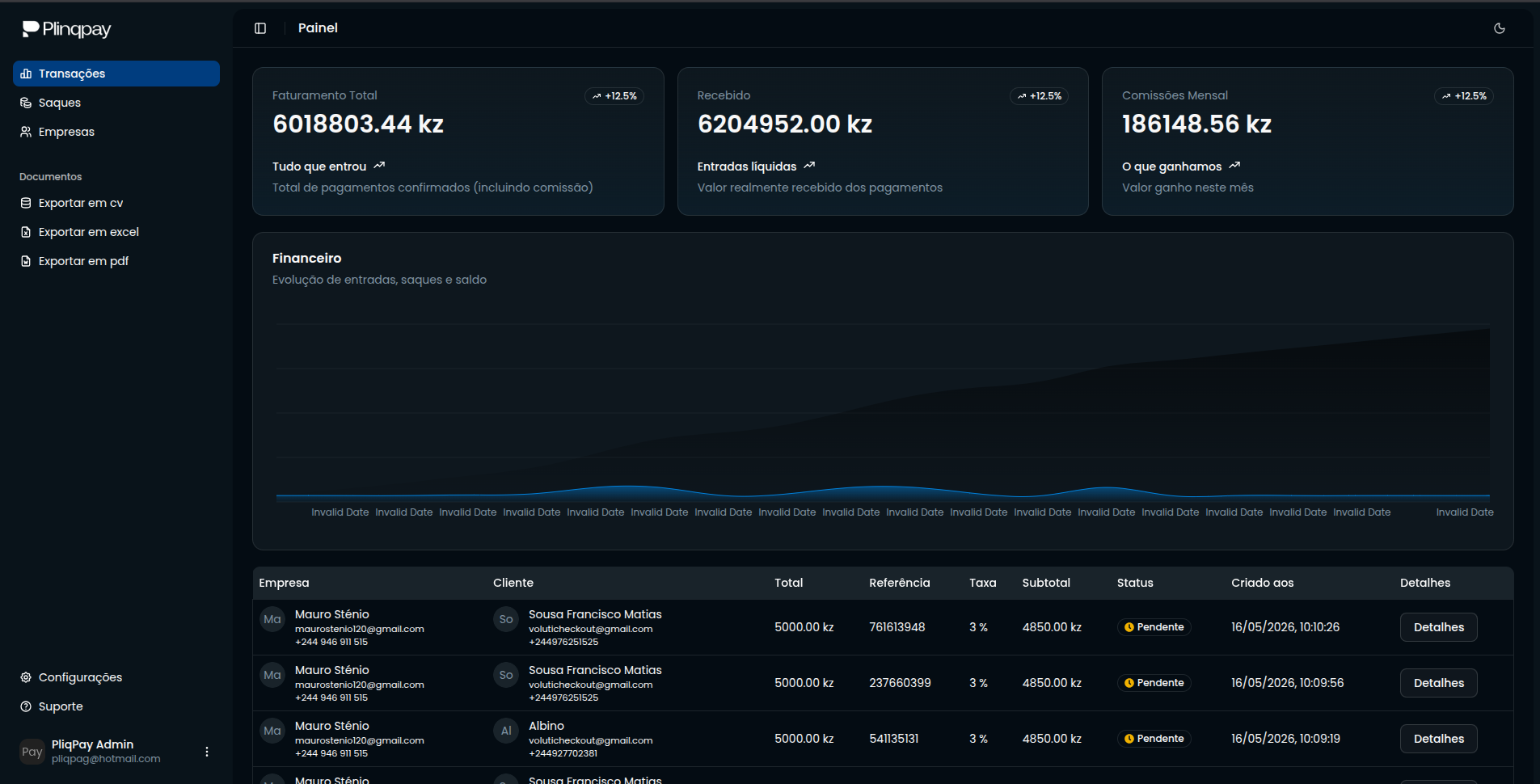Select Exportar em excel
Image resolution: width=1540 pixels, height=784 pixels.
pos(116,232)
